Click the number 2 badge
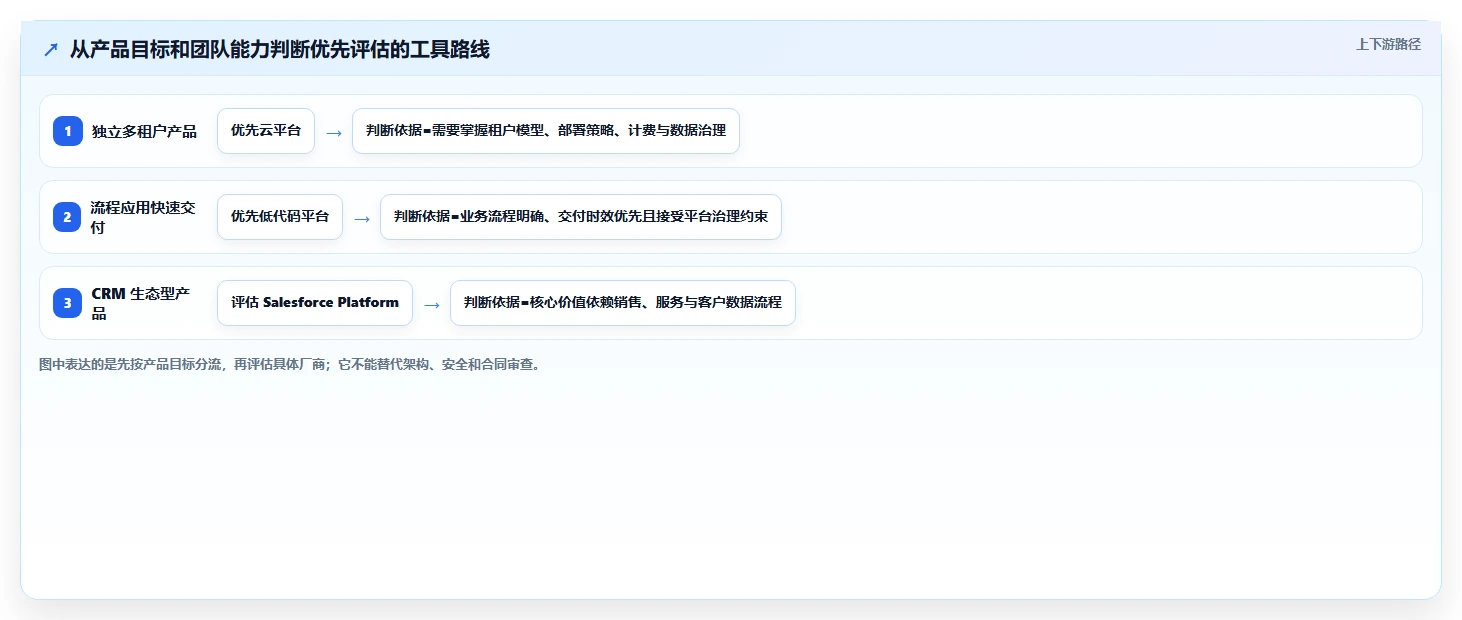This screenshot has width=1462, height=620. (68, 217)
